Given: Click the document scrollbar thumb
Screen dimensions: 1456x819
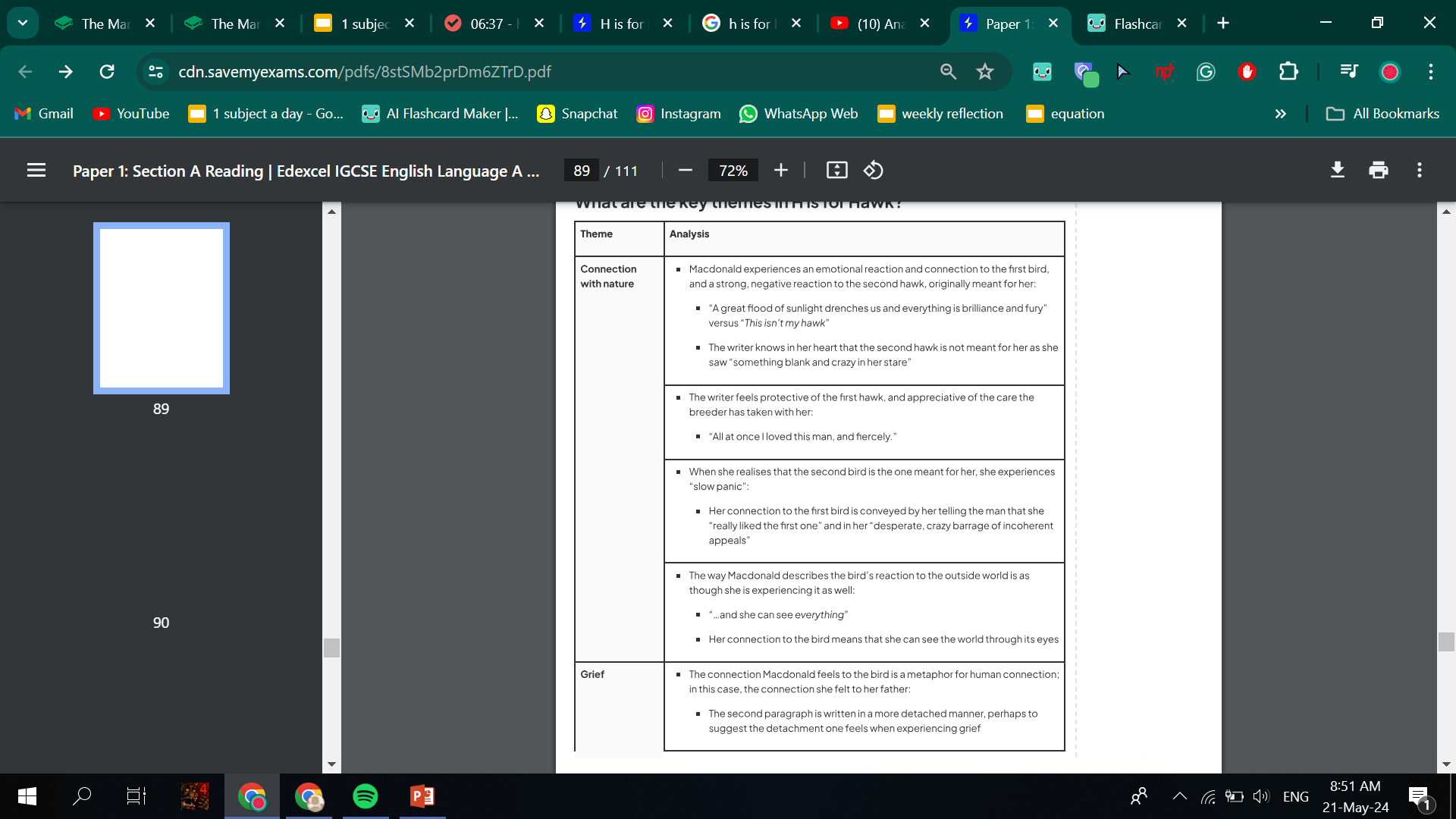Looking at the screenshot, I should (1446, 642).
